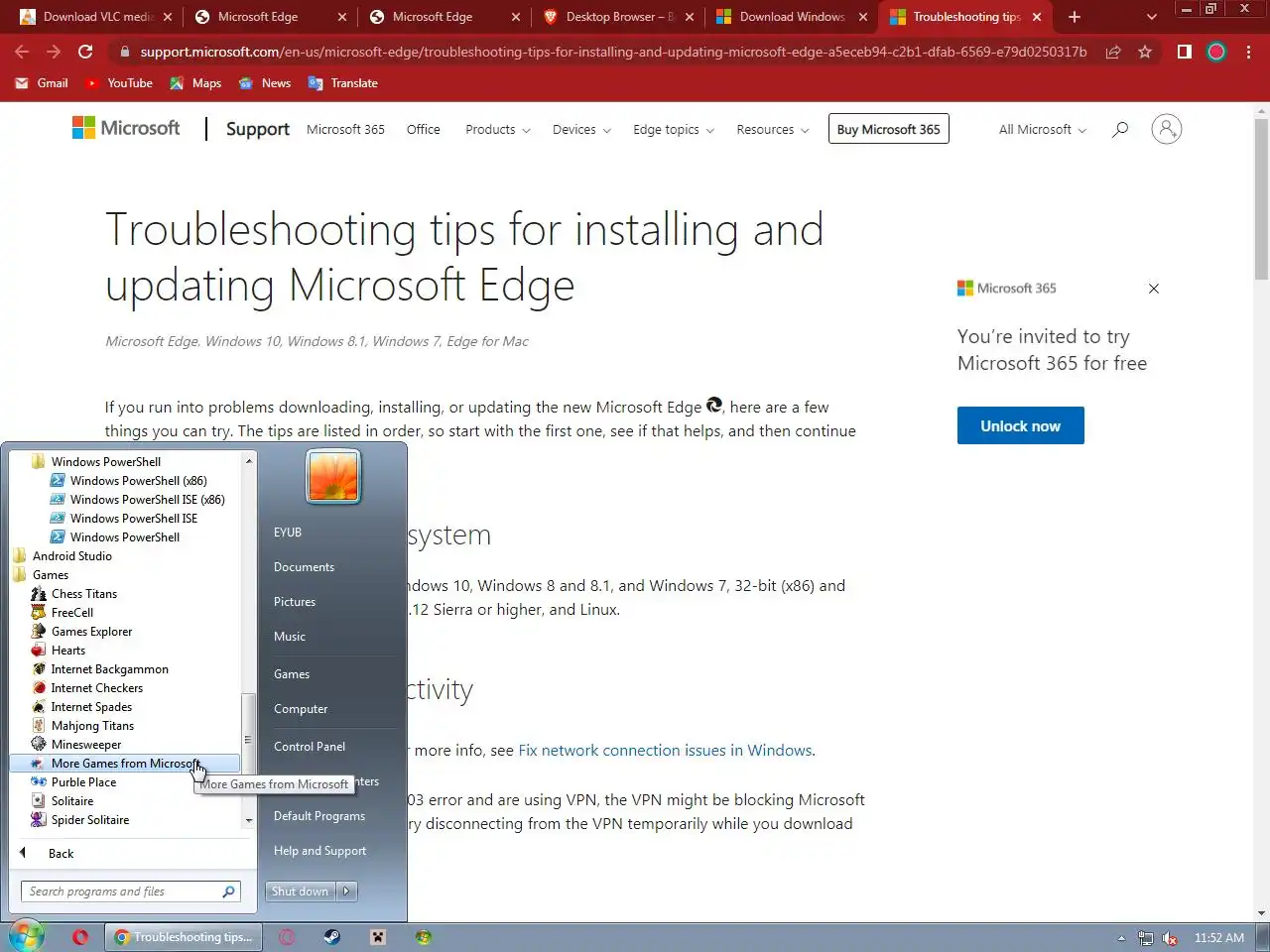Screen dimensions: 1270x952
Task: Click the Shut down button
Action: (301, 892)
